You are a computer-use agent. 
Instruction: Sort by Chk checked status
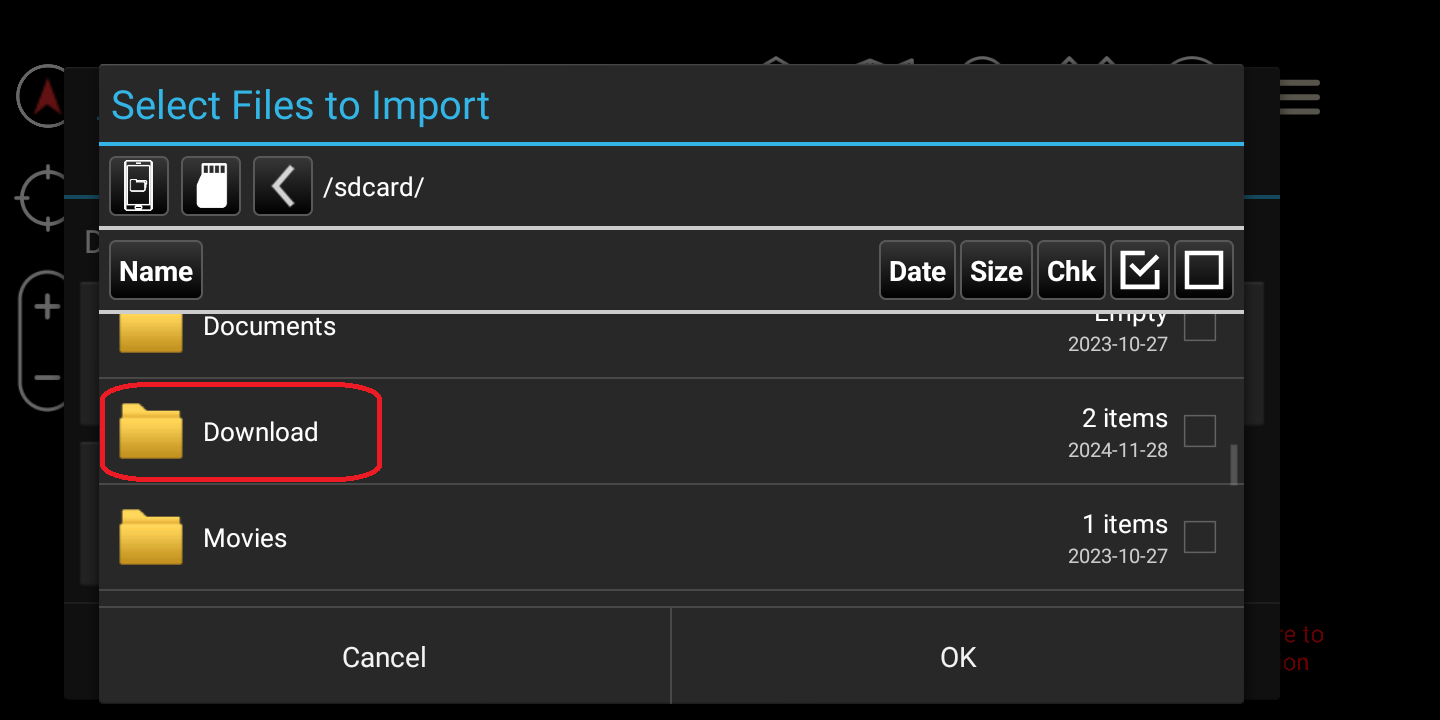[1071, 270]
